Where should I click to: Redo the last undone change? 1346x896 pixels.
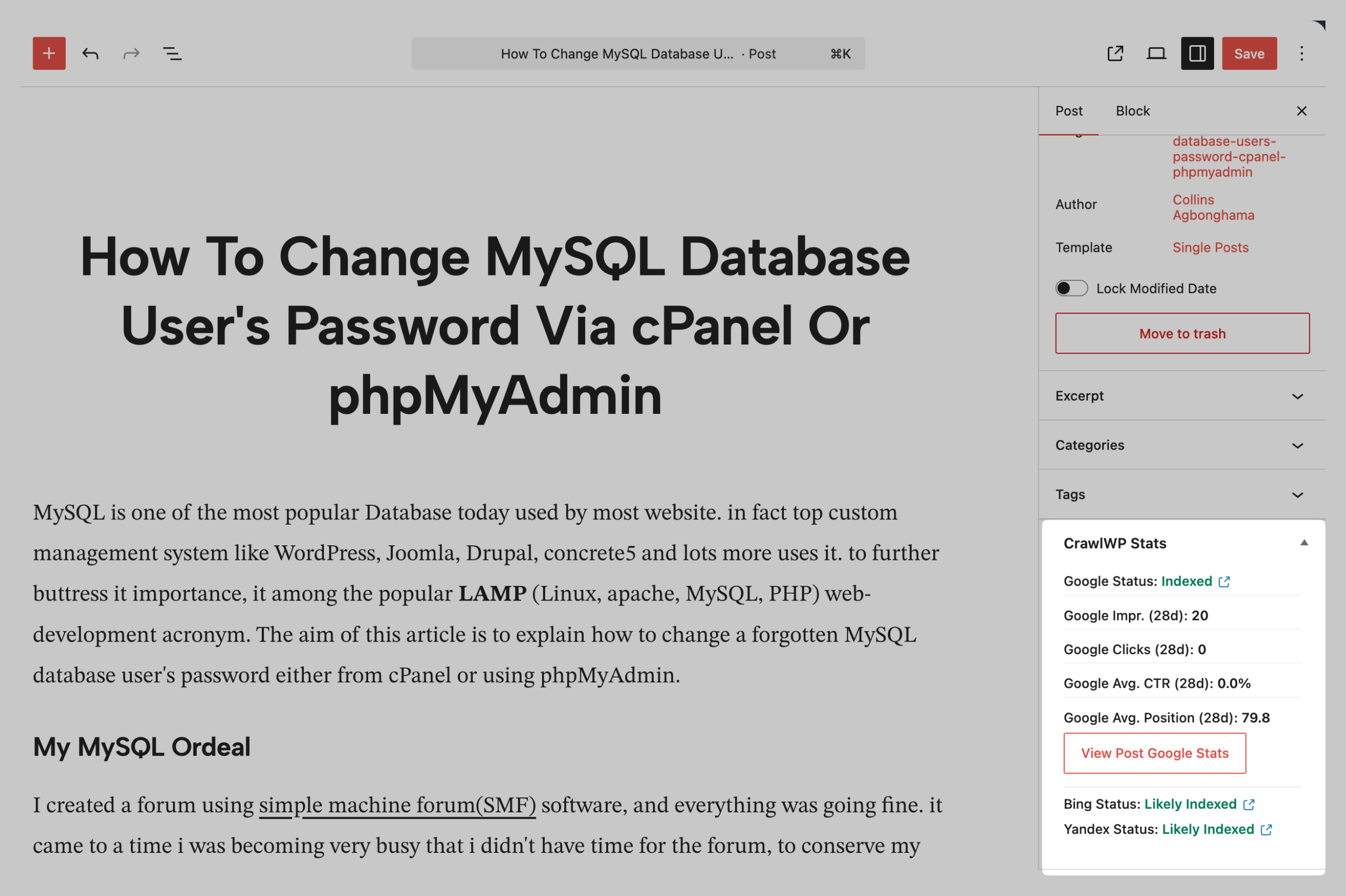(131, 54)
